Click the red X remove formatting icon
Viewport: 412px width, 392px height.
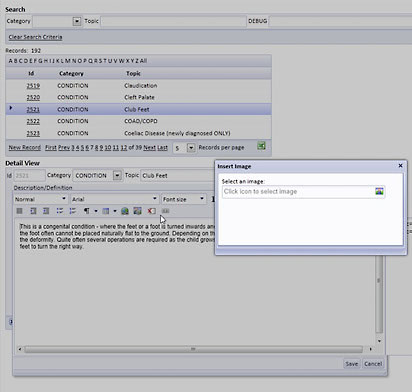pyautogui.click(x=151, y=211)
